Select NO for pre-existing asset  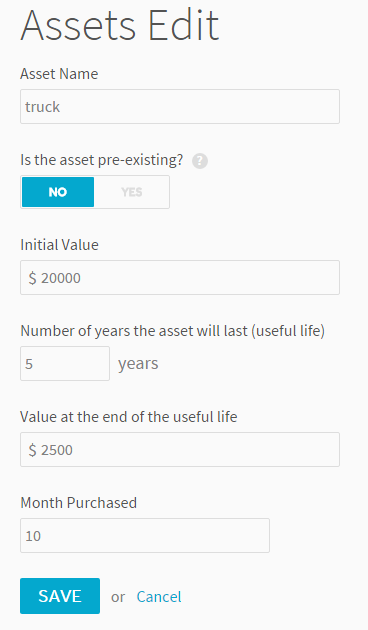click(x=58, y=192)
